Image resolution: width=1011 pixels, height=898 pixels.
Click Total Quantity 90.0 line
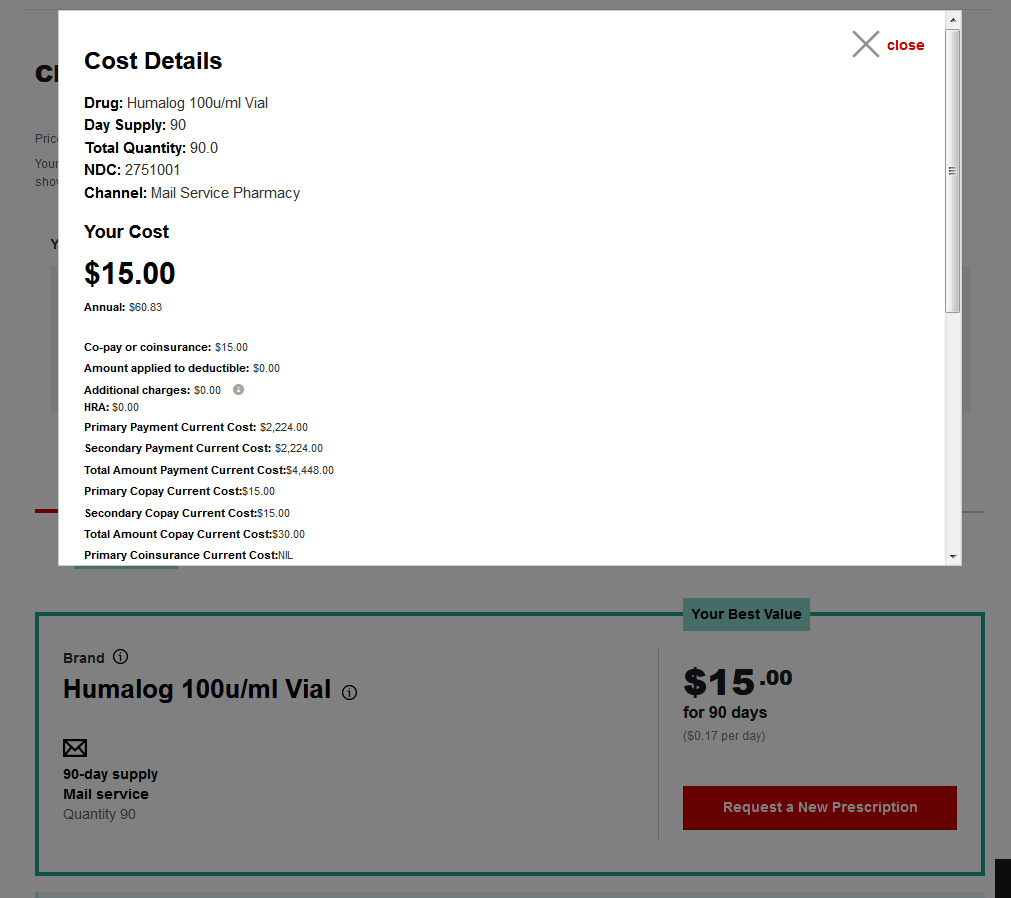(152, 148)
